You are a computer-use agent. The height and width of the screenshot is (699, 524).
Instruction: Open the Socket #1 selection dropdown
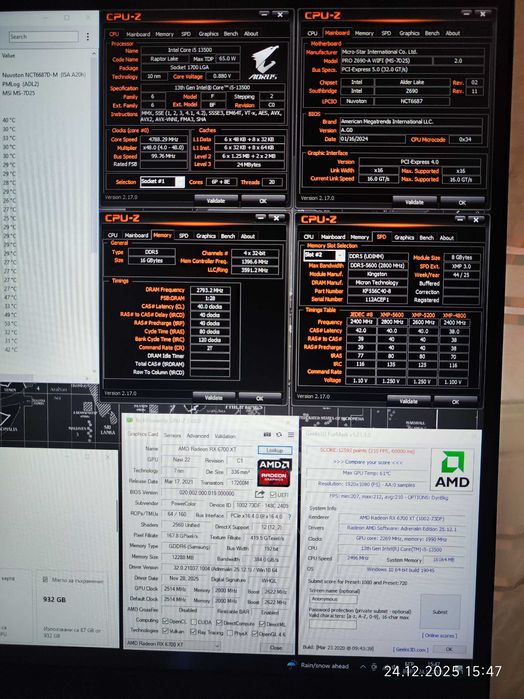(162, 181)
